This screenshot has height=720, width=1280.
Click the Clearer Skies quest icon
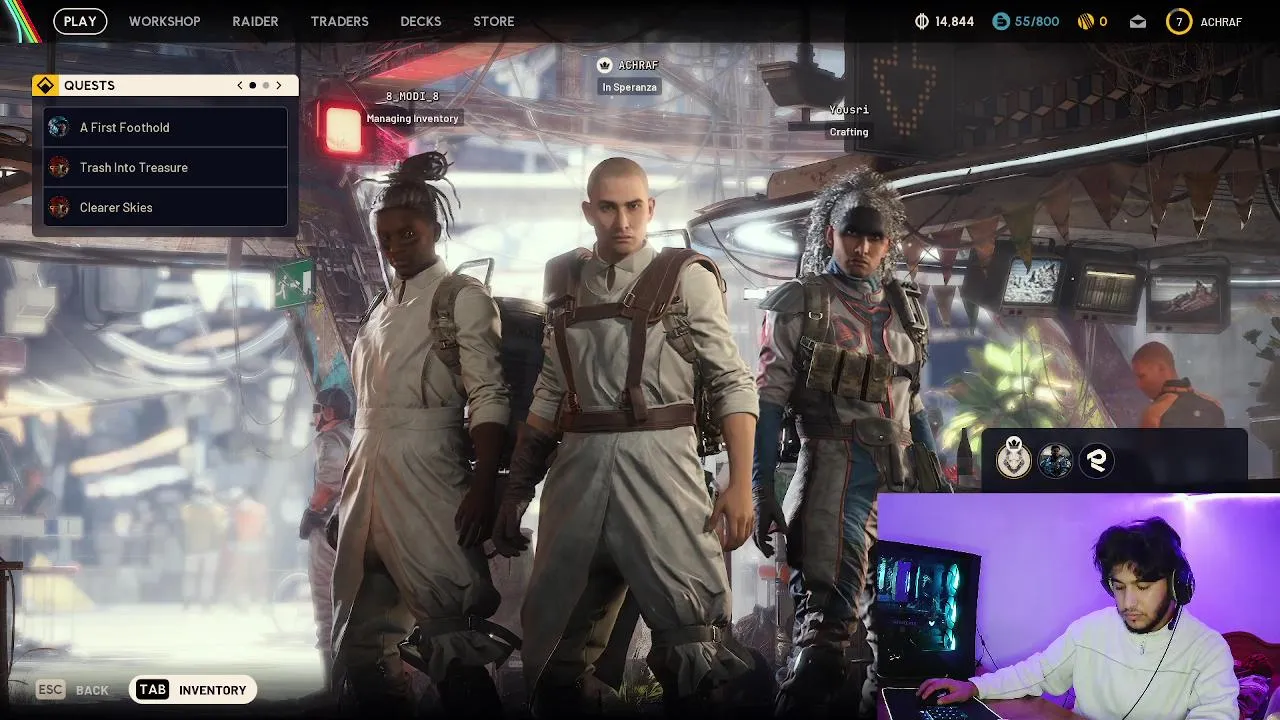[59, 207]
